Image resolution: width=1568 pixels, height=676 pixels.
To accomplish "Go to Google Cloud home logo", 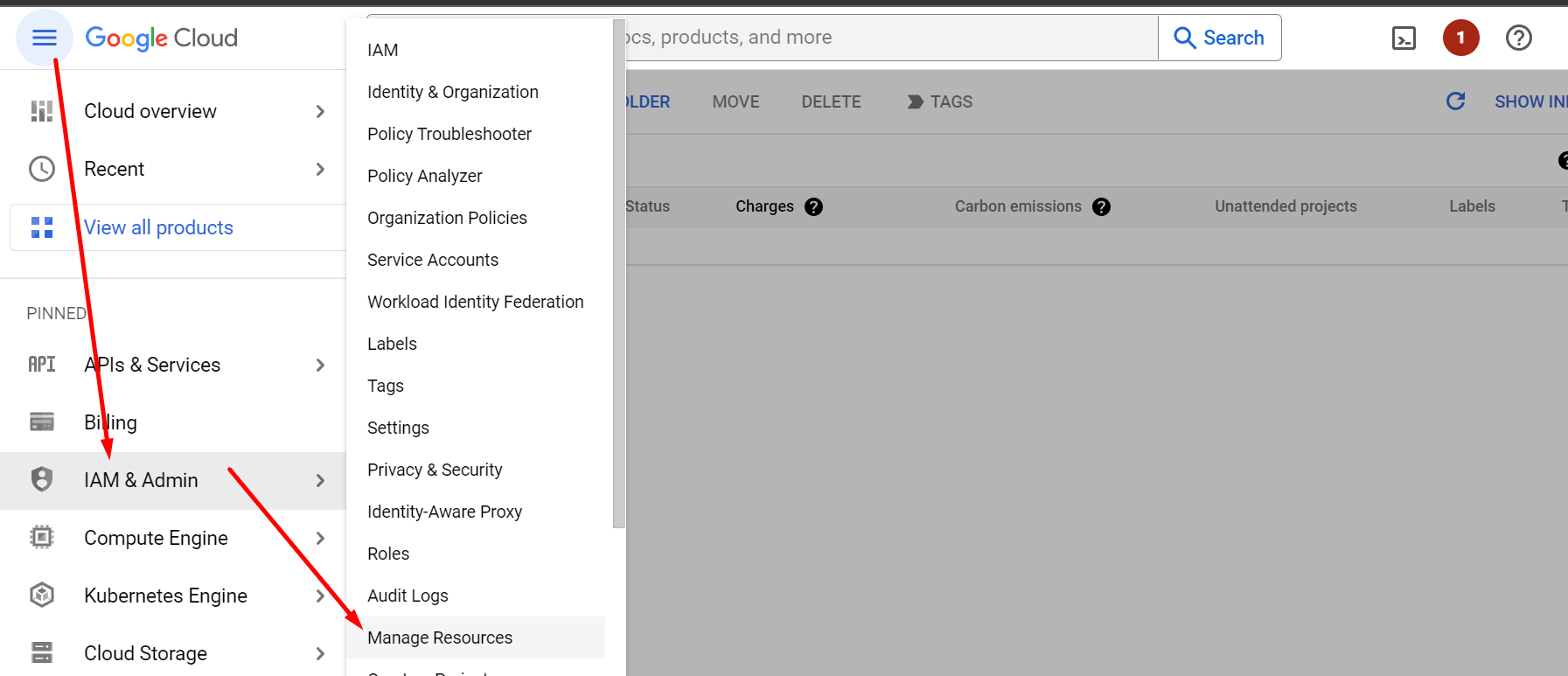I will pyautogui.click(x=161, y=38).
